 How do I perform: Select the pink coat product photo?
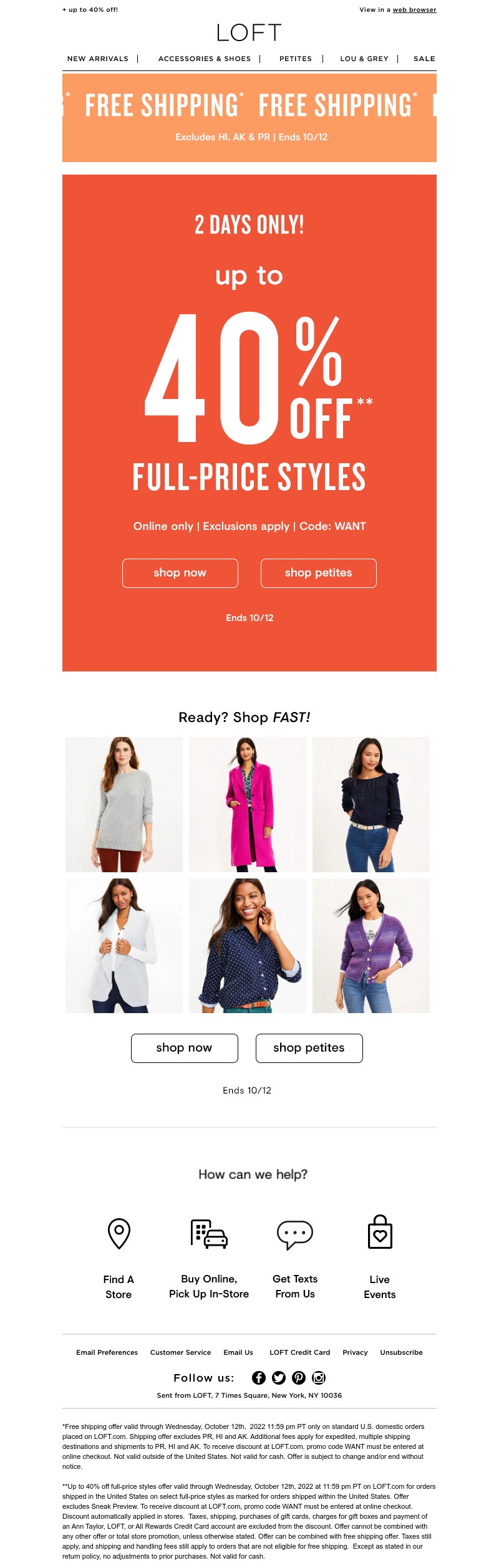(x=248, y=804)
